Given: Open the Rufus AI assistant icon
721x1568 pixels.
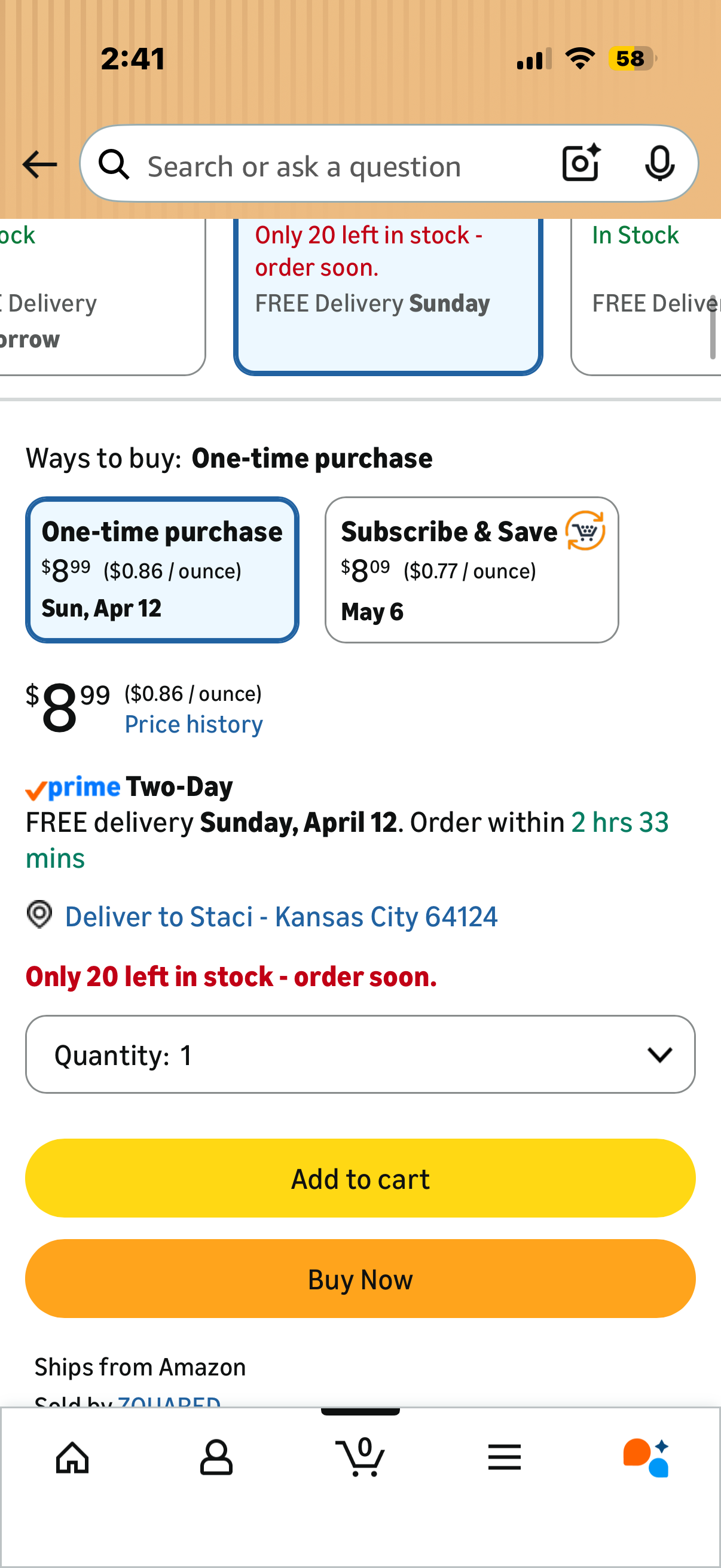Looking at the screenshot, I should 646,1458.
